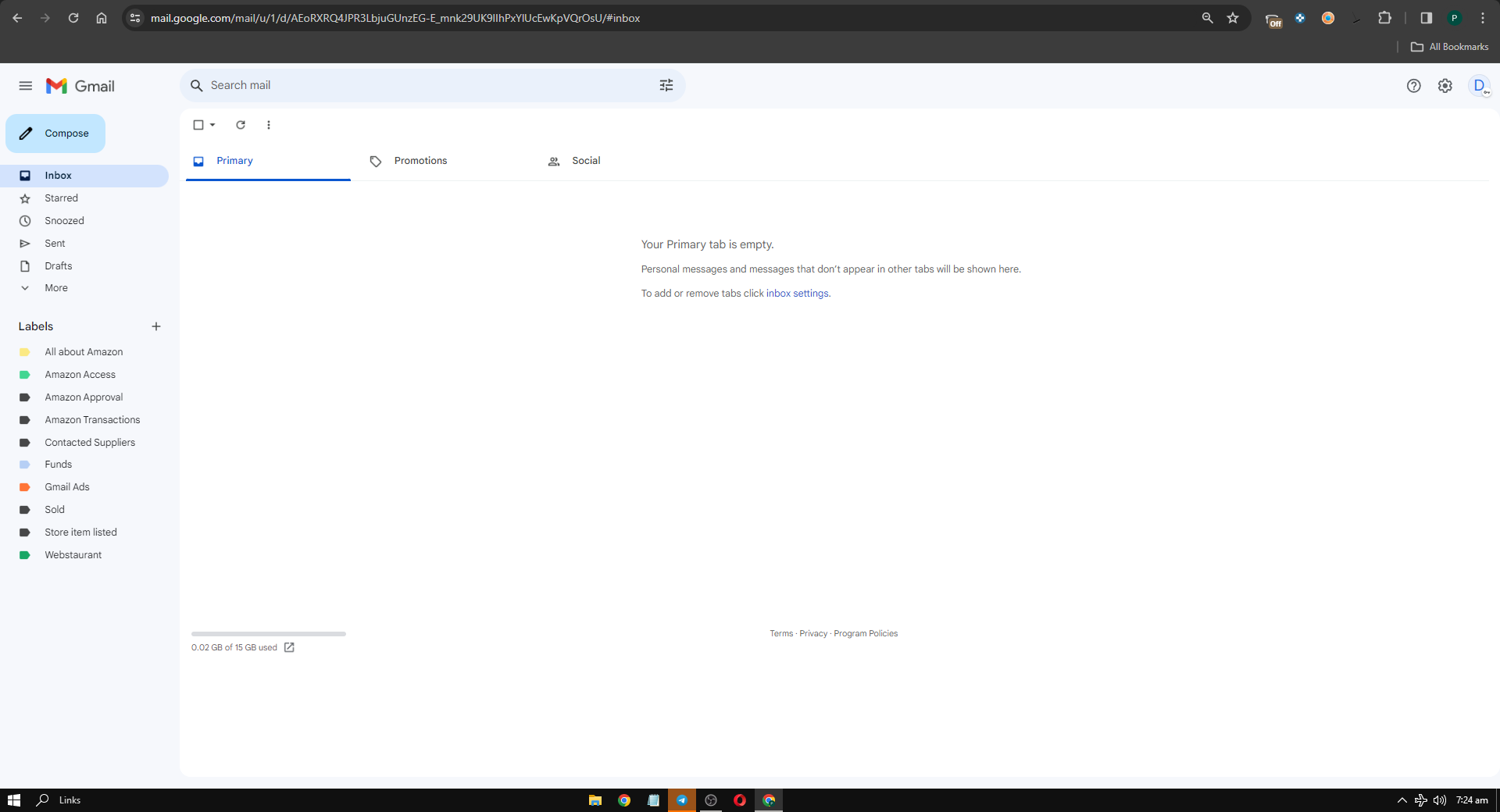Open the volume control in system tray
Screen dimensions: 1500x812
[x=1440, y=800]
